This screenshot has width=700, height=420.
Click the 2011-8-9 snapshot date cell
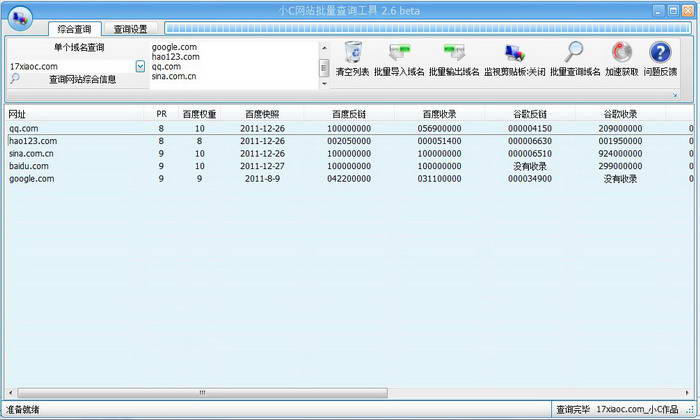pyautogui.click(x=262, y=179)
